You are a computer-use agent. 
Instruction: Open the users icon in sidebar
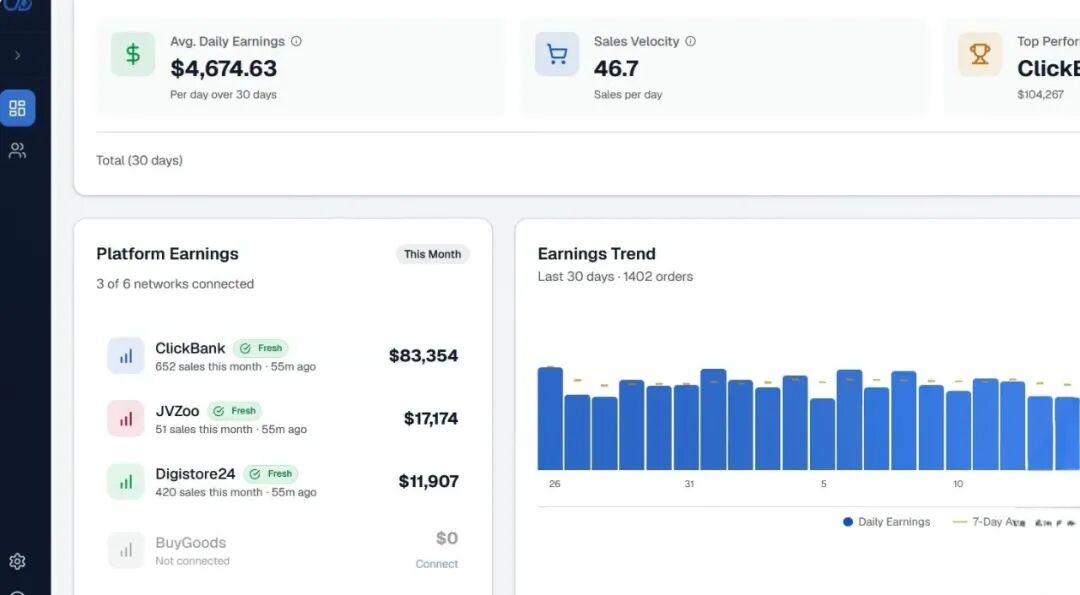point(17,150)
